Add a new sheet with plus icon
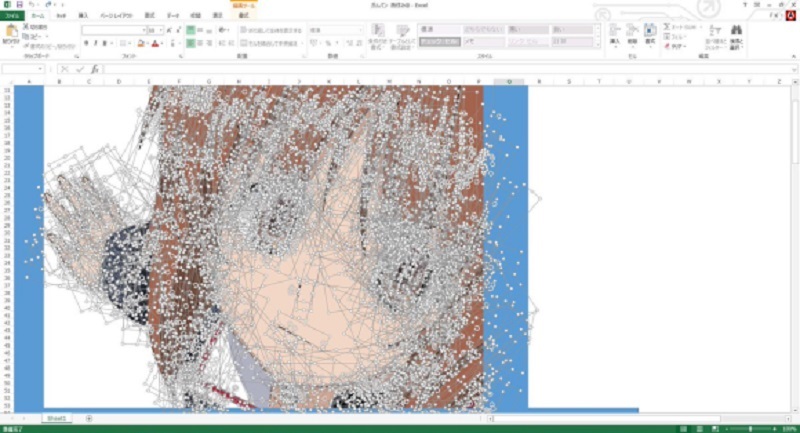The width and height of the screenshot is (800, 433). click(89, 419)
